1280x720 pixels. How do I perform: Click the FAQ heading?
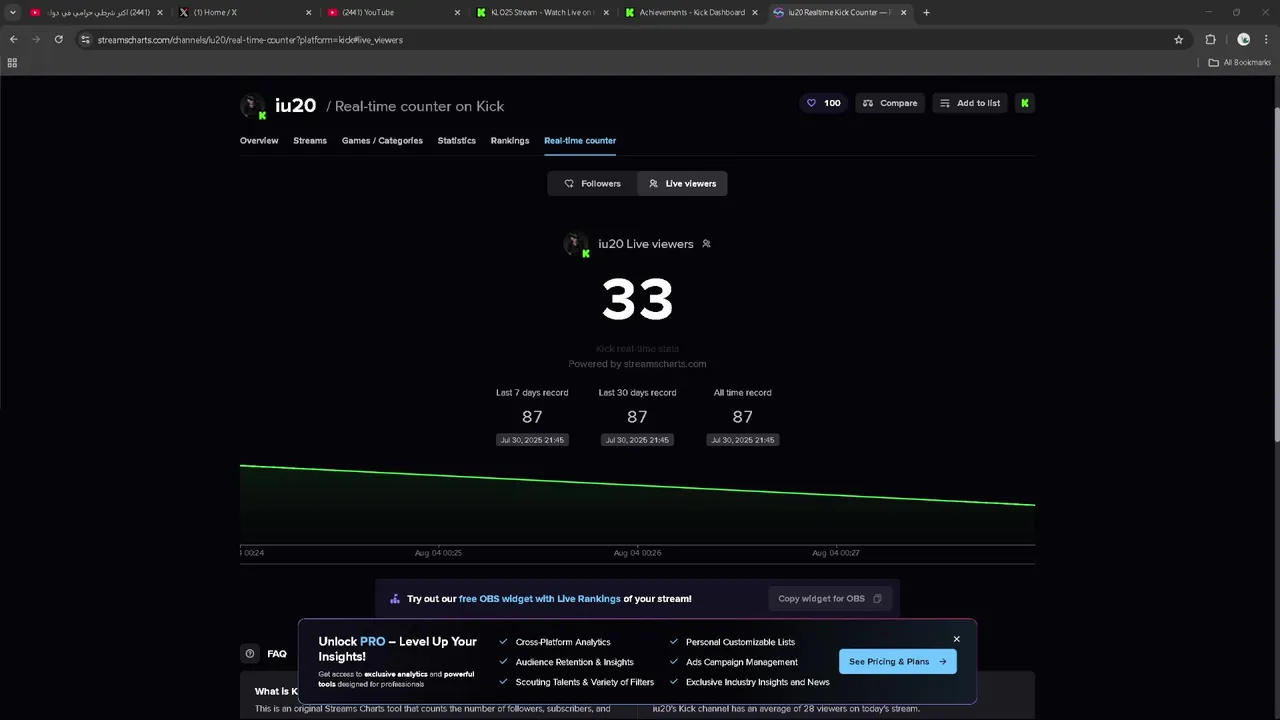[277, 654]
